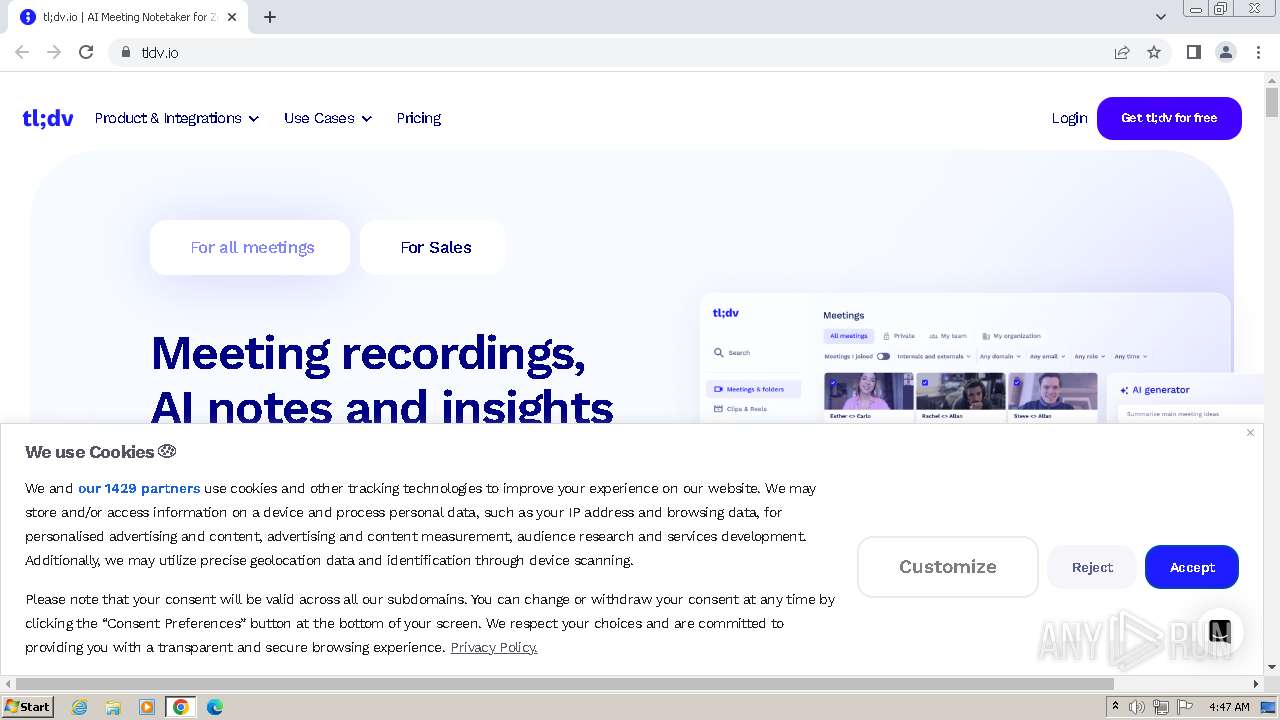
Task: Click the vertical page scrollbar thumb
Action: [x=1272, y=102]
